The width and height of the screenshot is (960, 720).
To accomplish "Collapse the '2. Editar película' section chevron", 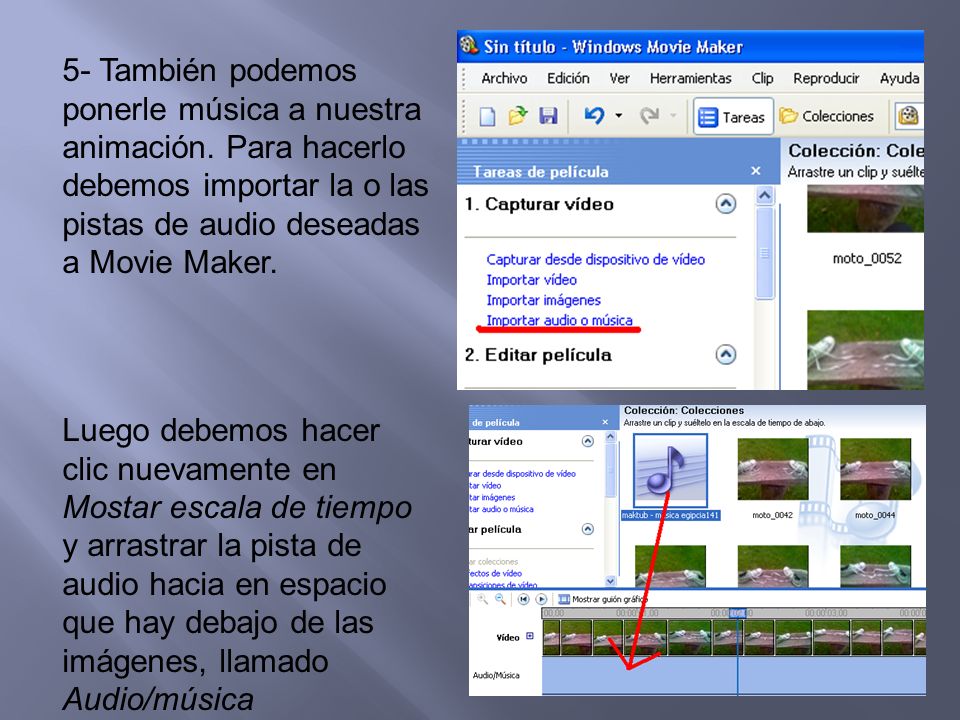I will (726, 354).
